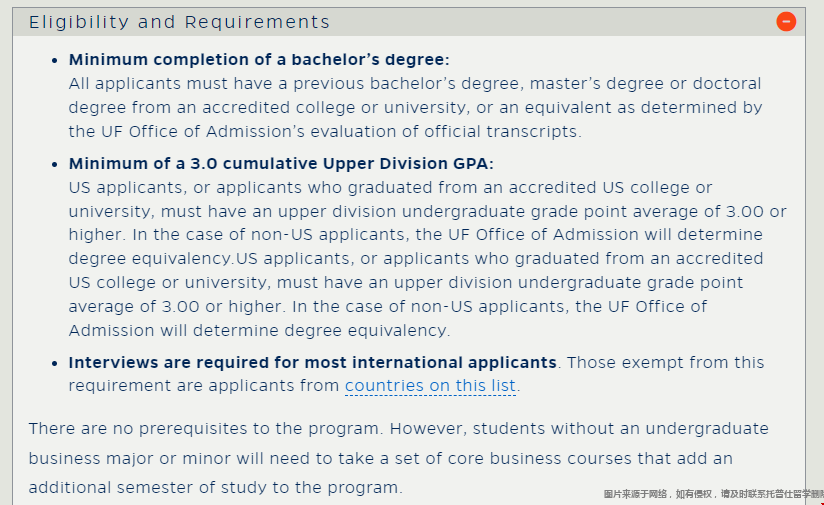Select the Minimum of 3.0 cumulative Upper Division GPA heading
Viewport: 824px width, 505px height.
click(x=281, y=163)
